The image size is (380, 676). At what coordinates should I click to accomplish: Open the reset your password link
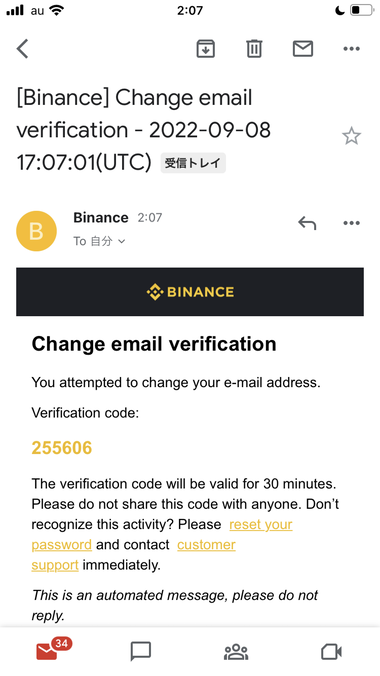(162, 535)
